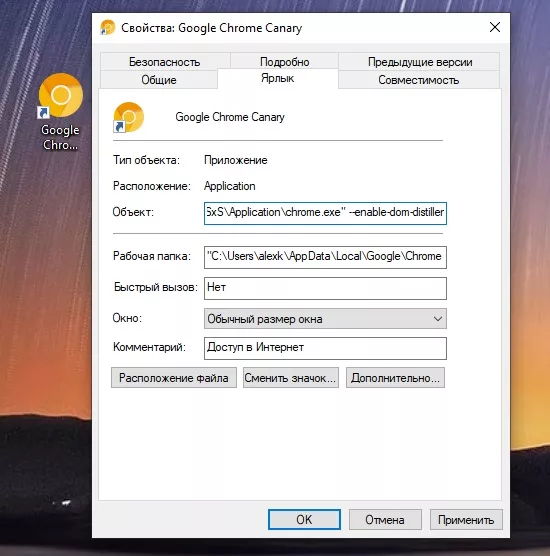The height and width of the screenshot is (556, 550).
Task: Select the Общие tab
Action: click(159, 79)
